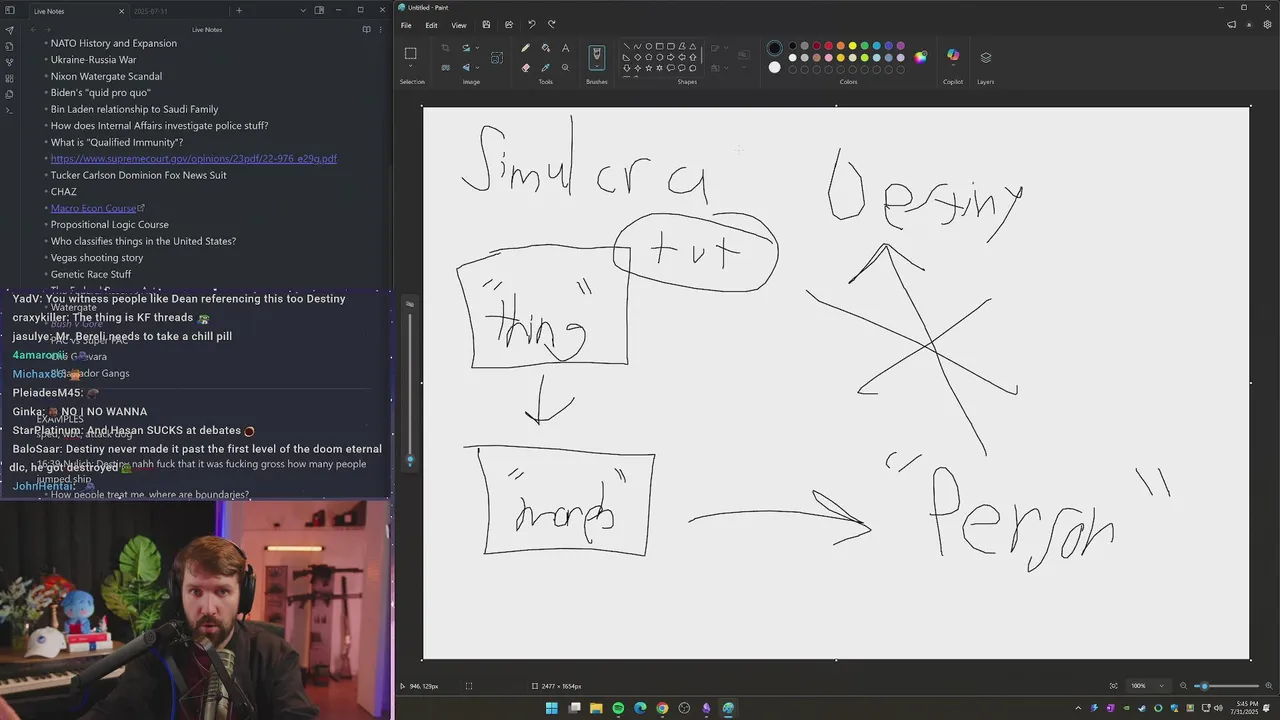Viewport: 1280px width, 720px height.
Task: Select the Color picker eyedropper tool
Action: point(546,68)
